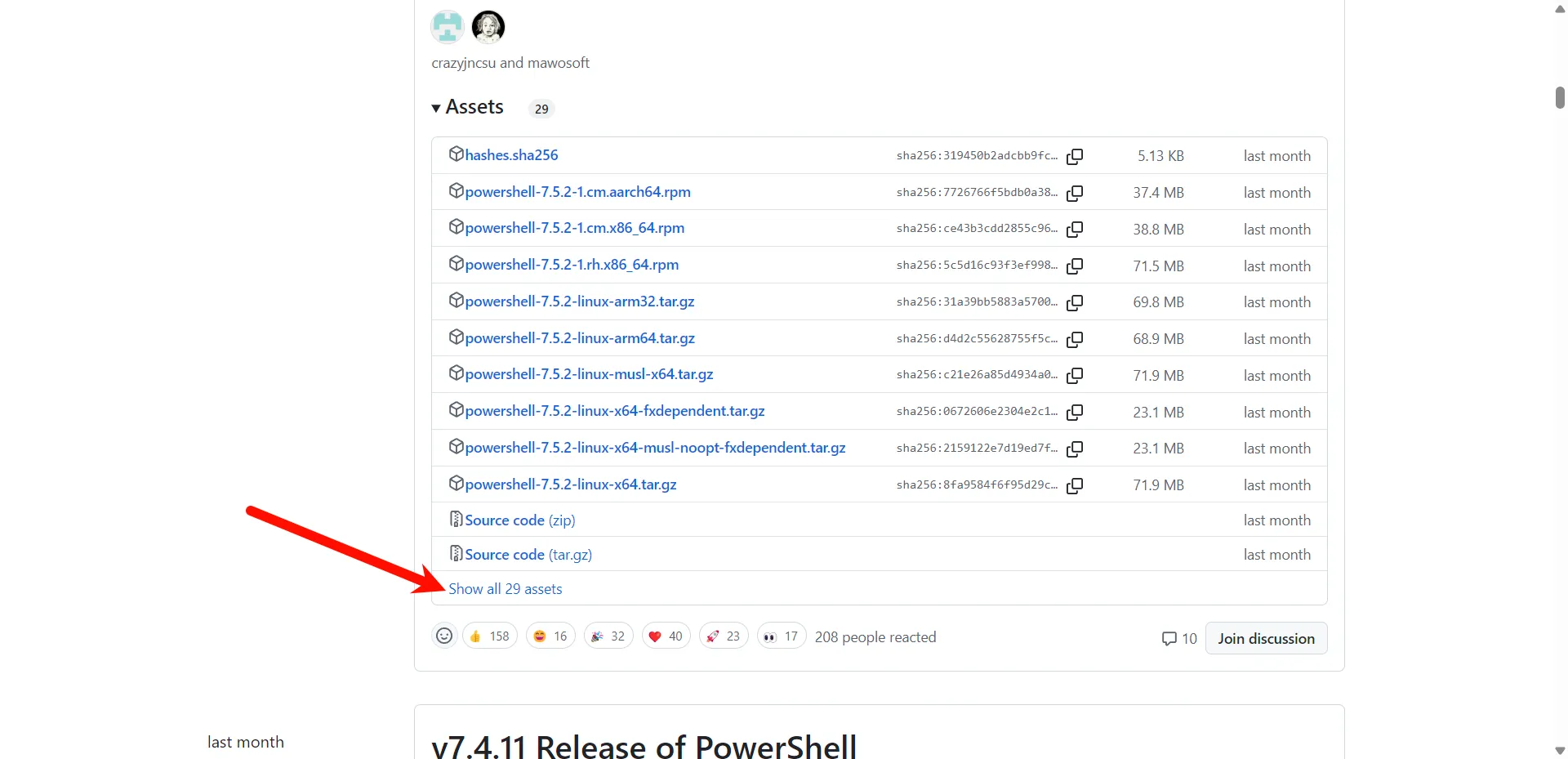Copy hash of powershell-7.5.2-linux-arm32.tar.gz
The image size is (1568, 759).
click(1075, 302)
